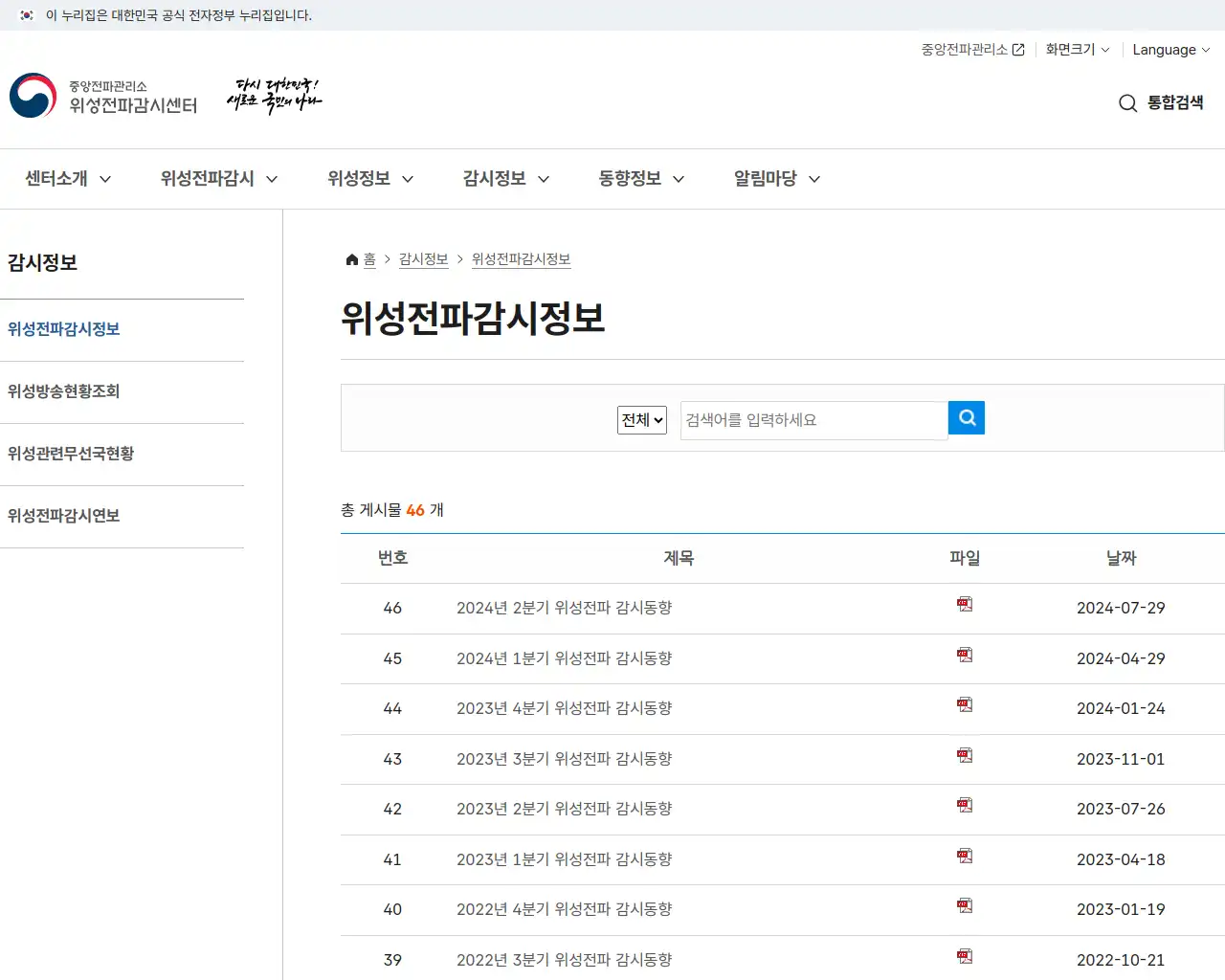Image resolution: width=1225 pixels, height=980 pixels.
Task: Click the date 2024-04-29 cell
Action: coord(1121,658)
